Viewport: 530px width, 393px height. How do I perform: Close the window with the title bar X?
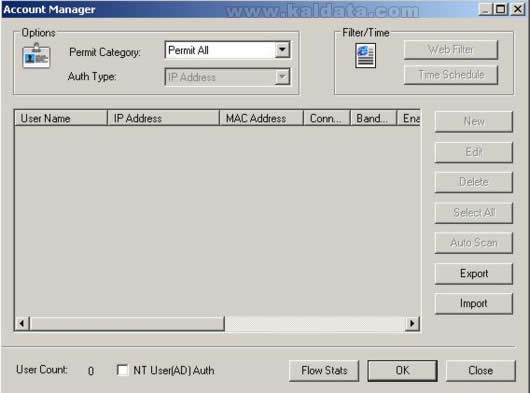[x=517, y=9]
